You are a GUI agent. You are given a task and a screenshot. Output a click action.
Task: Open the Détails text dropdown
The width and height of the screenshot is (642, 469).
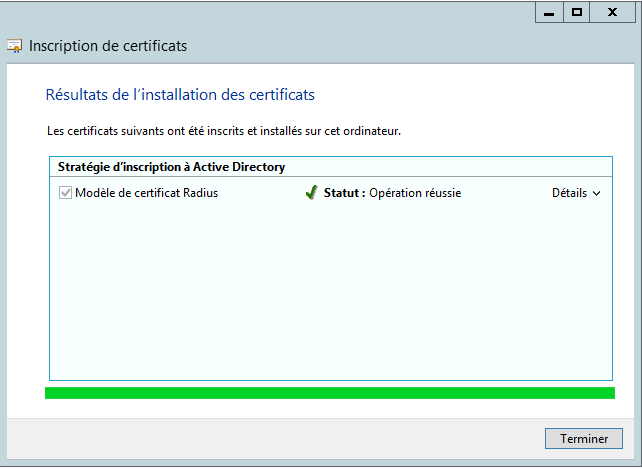(x=569, y=193)
